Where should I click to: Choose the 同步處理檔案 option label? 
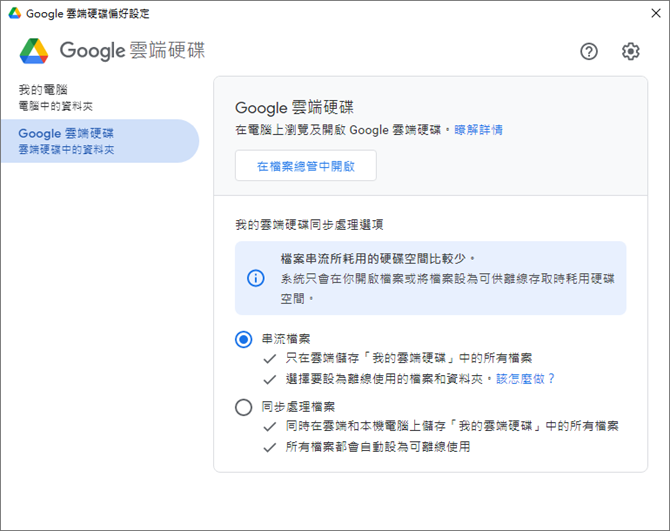298,407
